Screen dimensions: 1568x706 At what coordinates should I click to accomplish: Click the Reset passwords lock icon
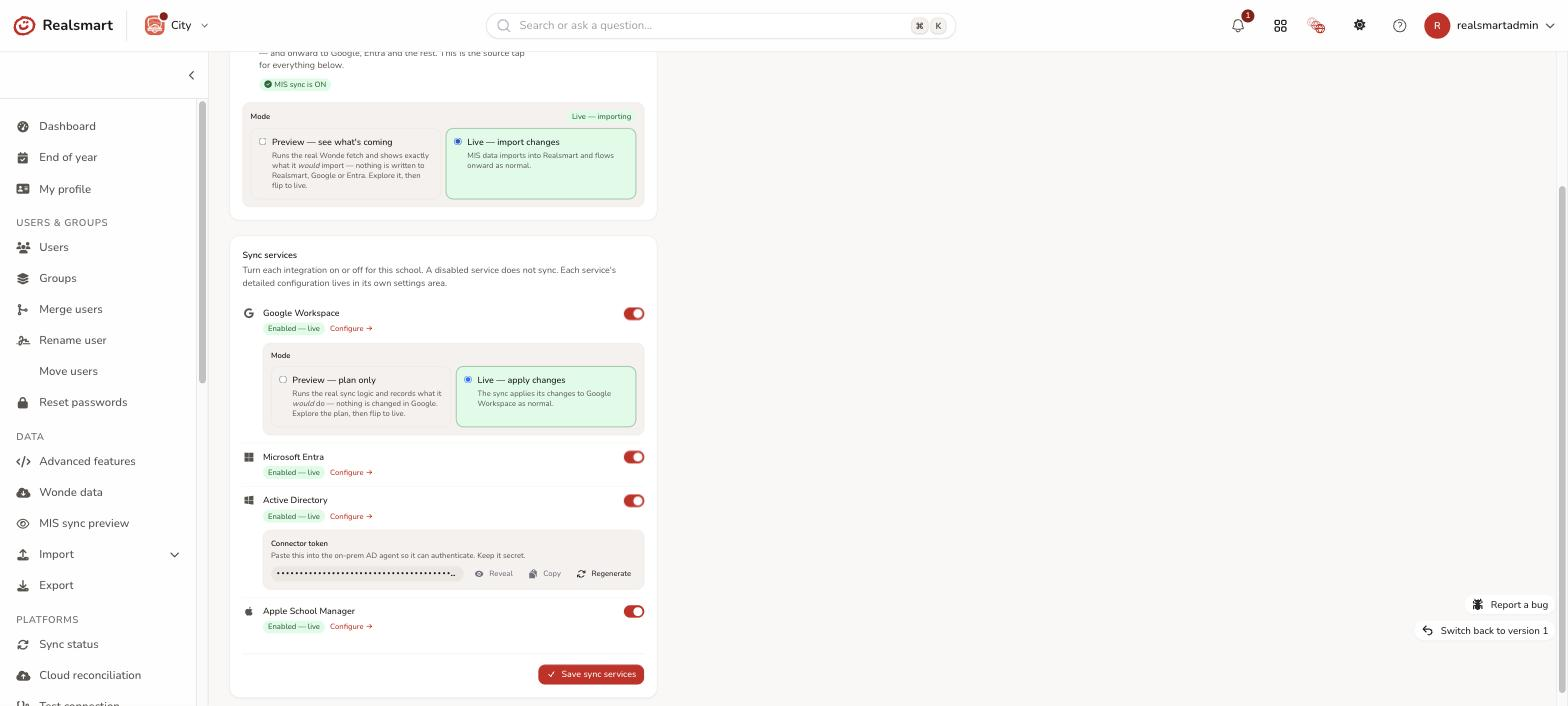(23, 402)
